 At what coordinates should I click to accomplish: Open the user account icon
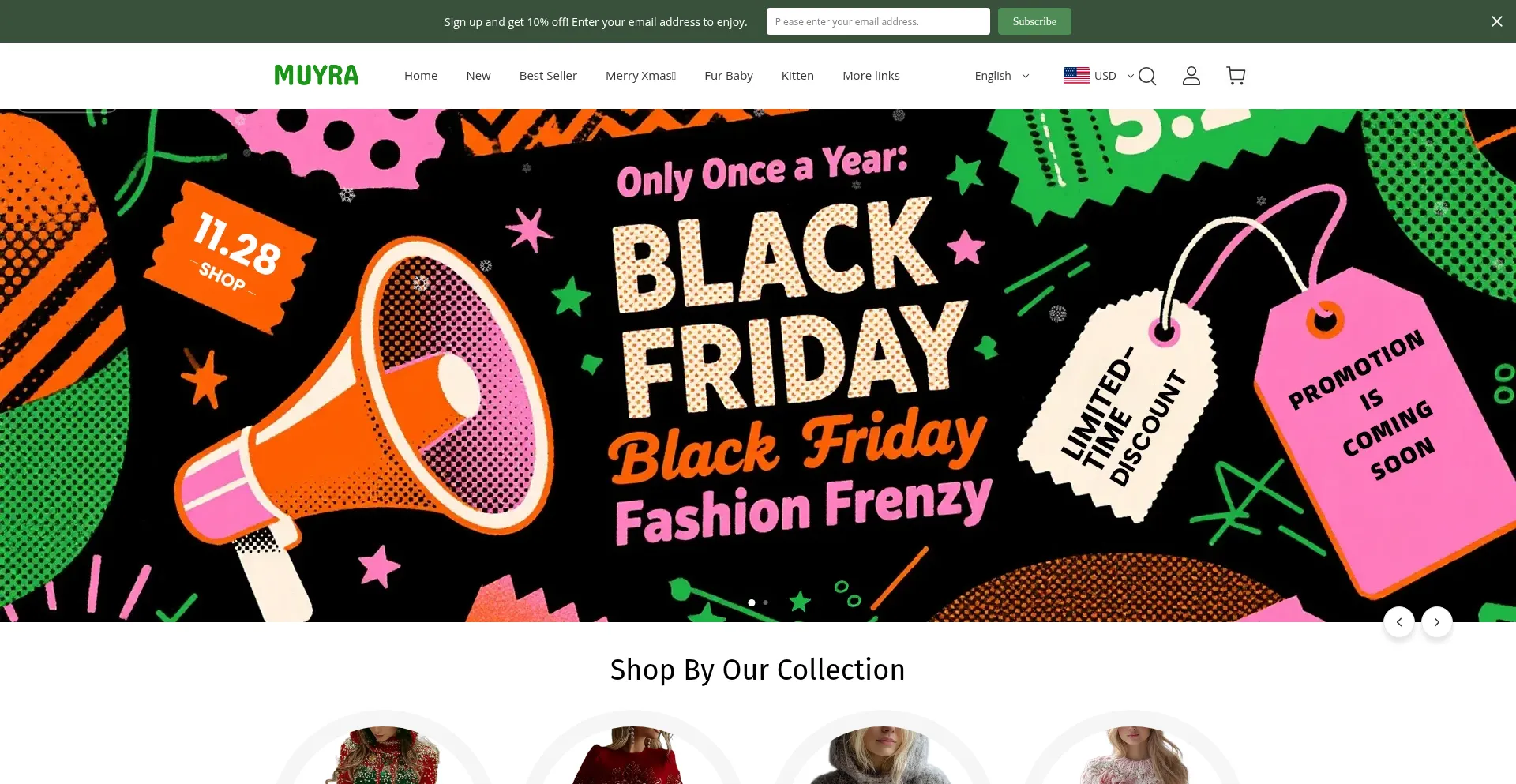(x=1191, y=76)
